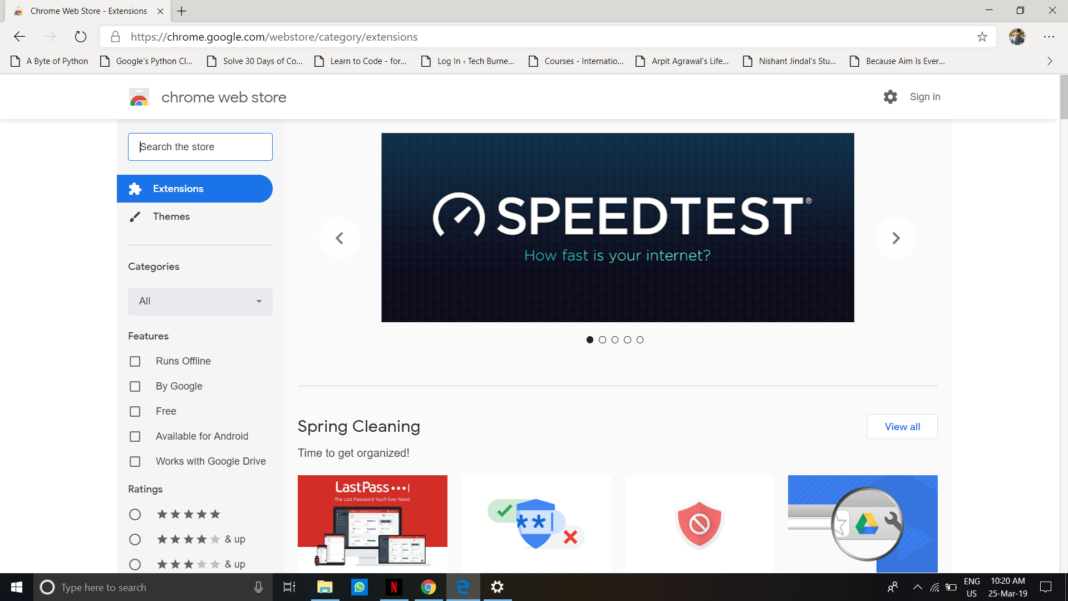Open the browser profile avatar

click(1017, 37)
